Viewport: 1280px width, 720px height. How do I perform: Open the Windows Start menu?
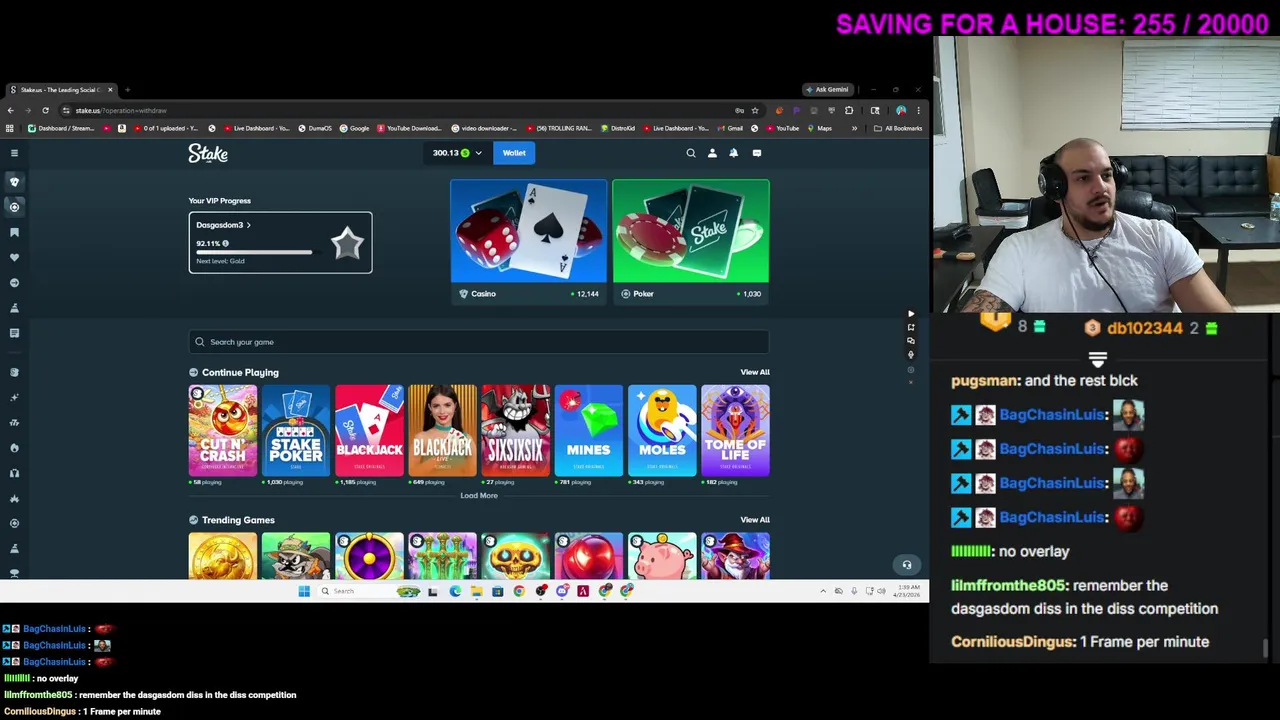coord(304,591)
